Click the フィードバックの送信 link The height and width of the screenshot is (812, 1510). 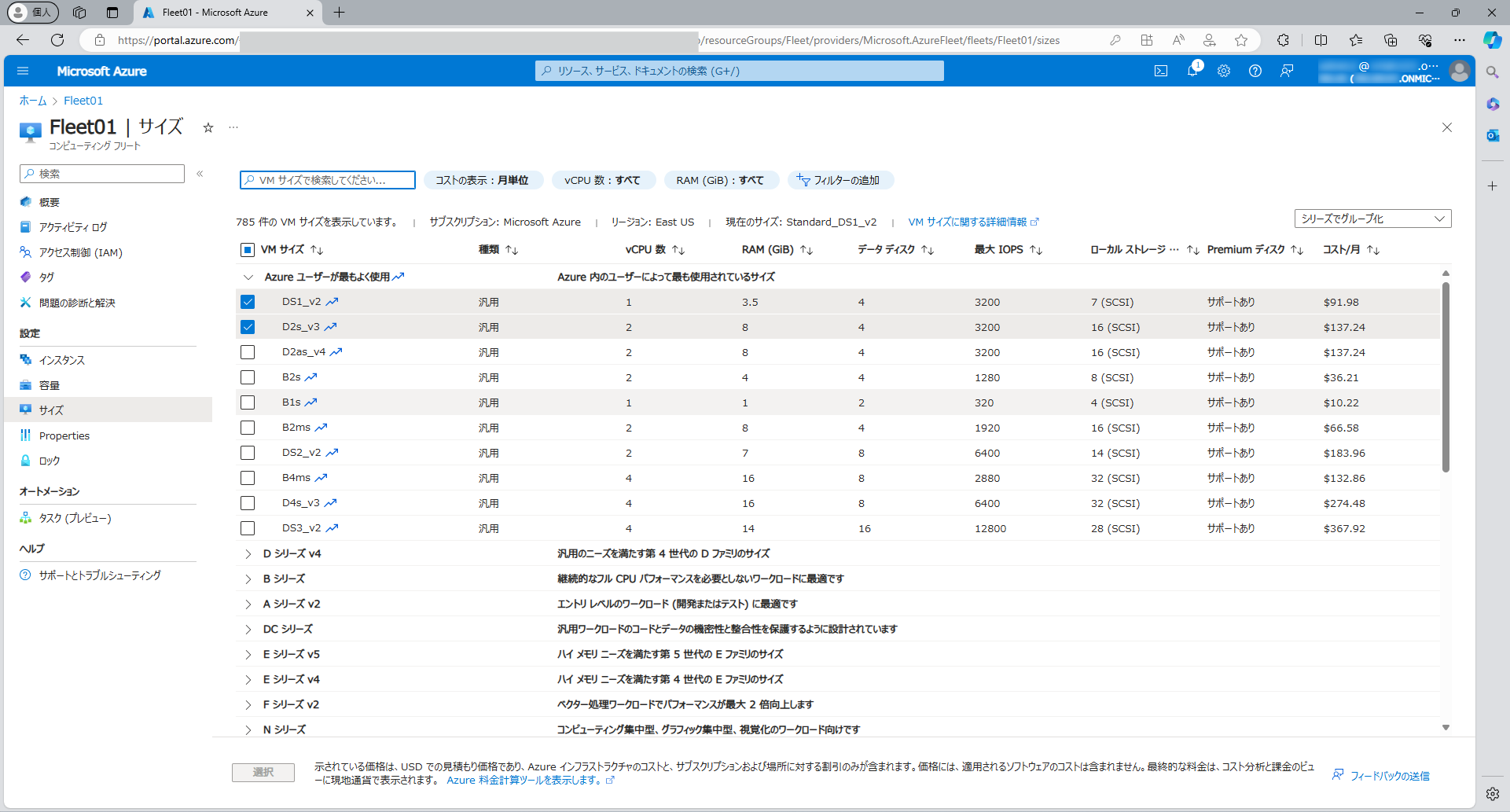[x=1381, y=776]
